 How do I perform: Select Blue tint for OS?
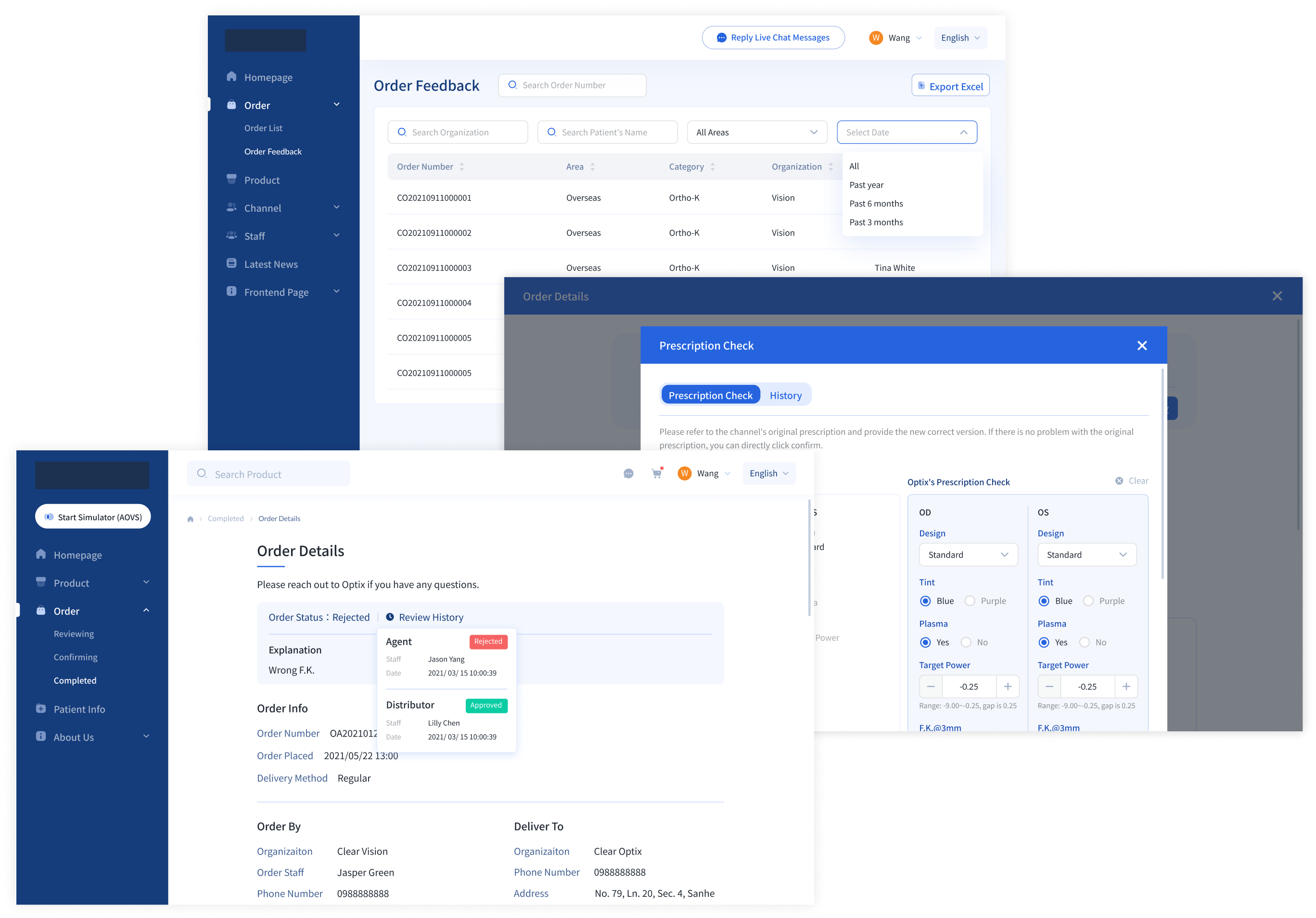coord(1044,600)
